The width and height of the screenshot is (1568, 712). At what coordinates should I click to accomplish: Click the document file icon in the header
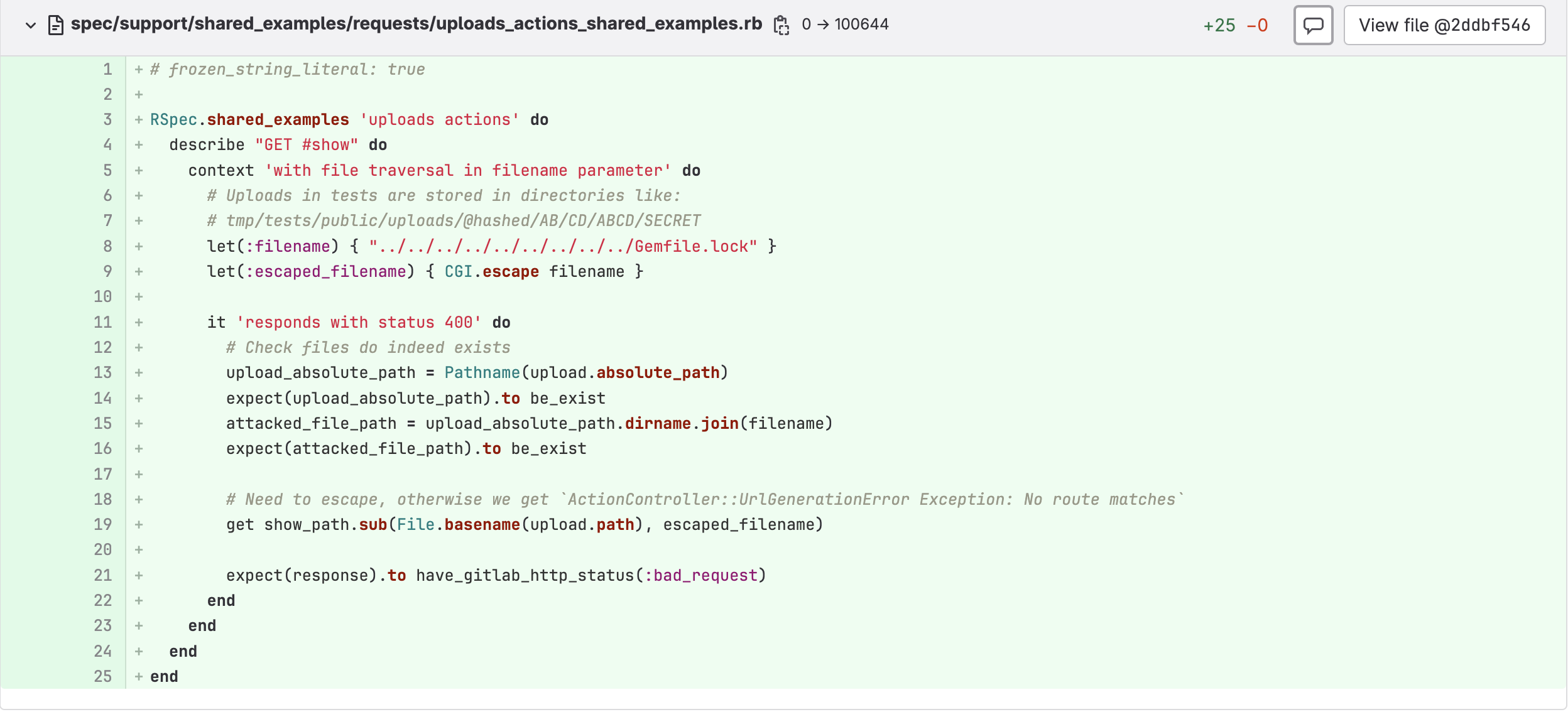[x=56, y=25]
